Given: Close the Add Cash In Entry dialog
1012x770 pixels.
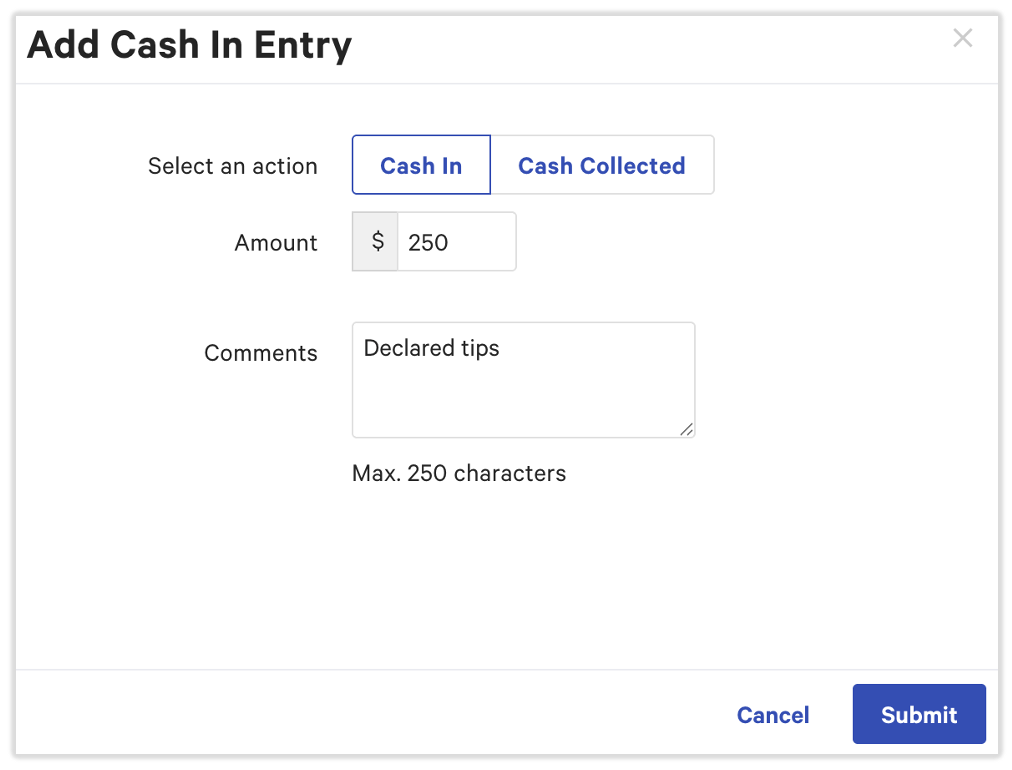Looking at the screenshot, I should coord(962,39).
